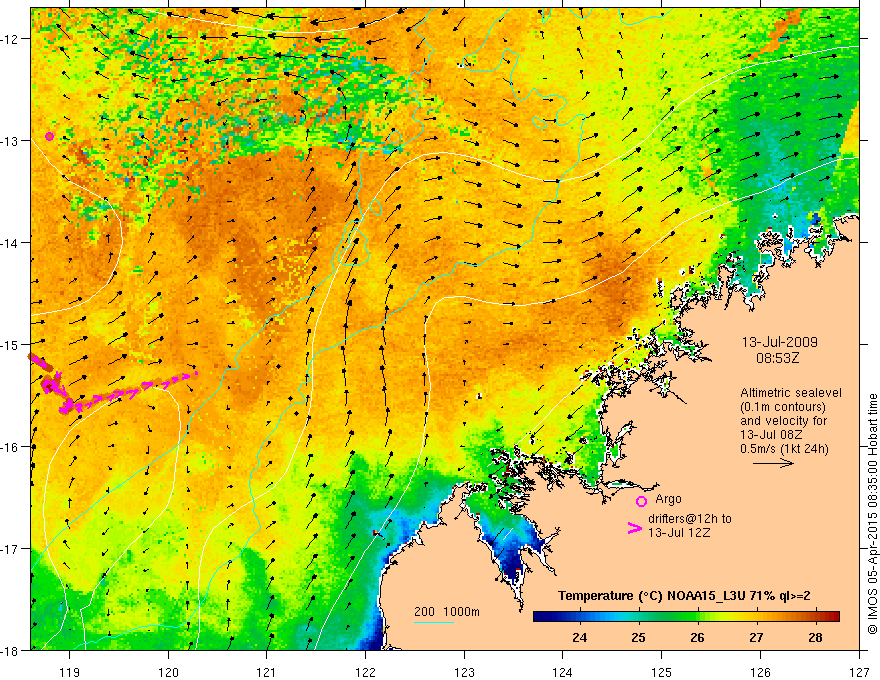Click longitude axis label 124
Viewport: 880px width, 680px height.
(x=563, y=672)
